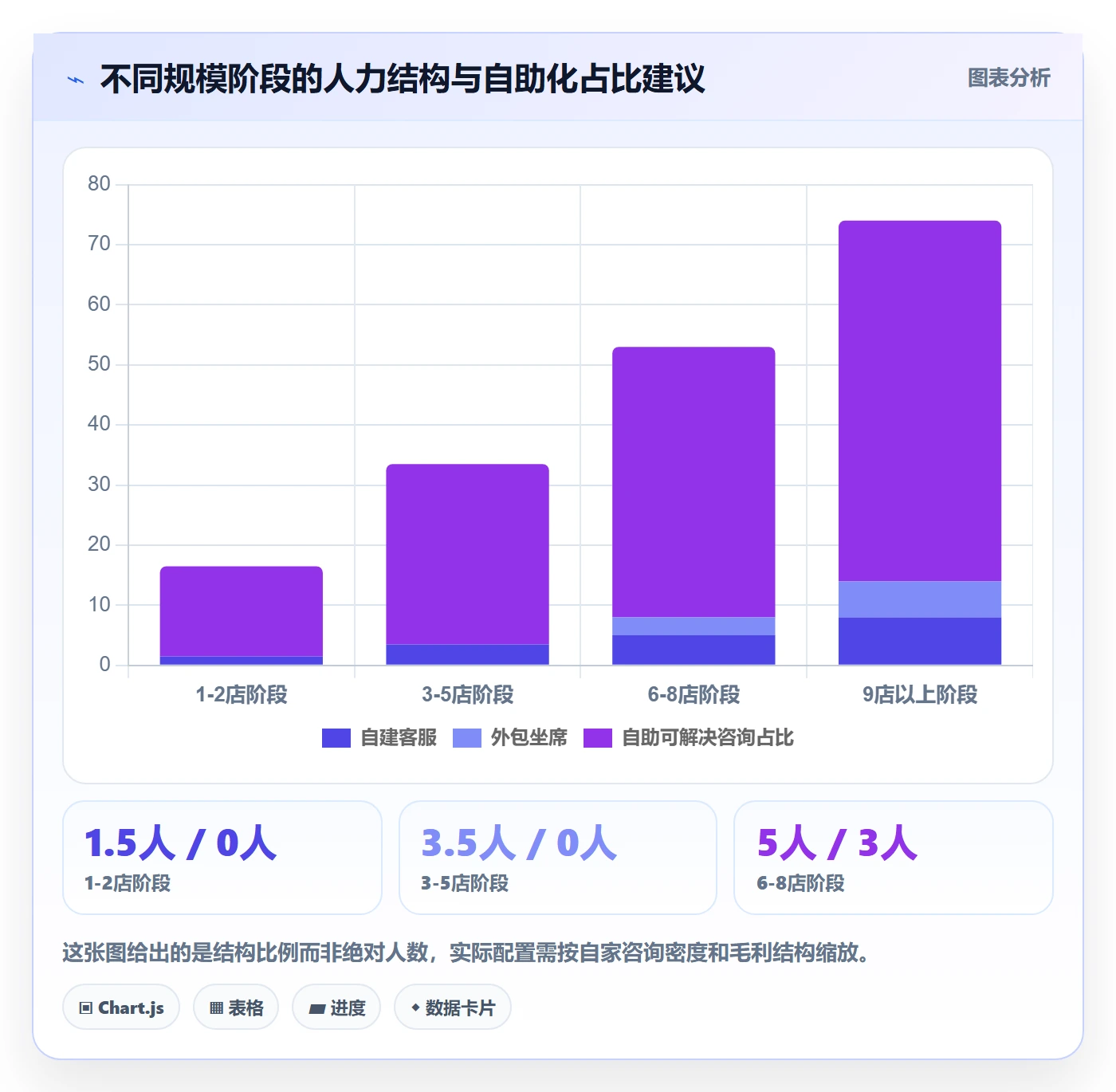
Task: Click the x-axis label 9店以上阶段
Action: (x=920, y=694)
